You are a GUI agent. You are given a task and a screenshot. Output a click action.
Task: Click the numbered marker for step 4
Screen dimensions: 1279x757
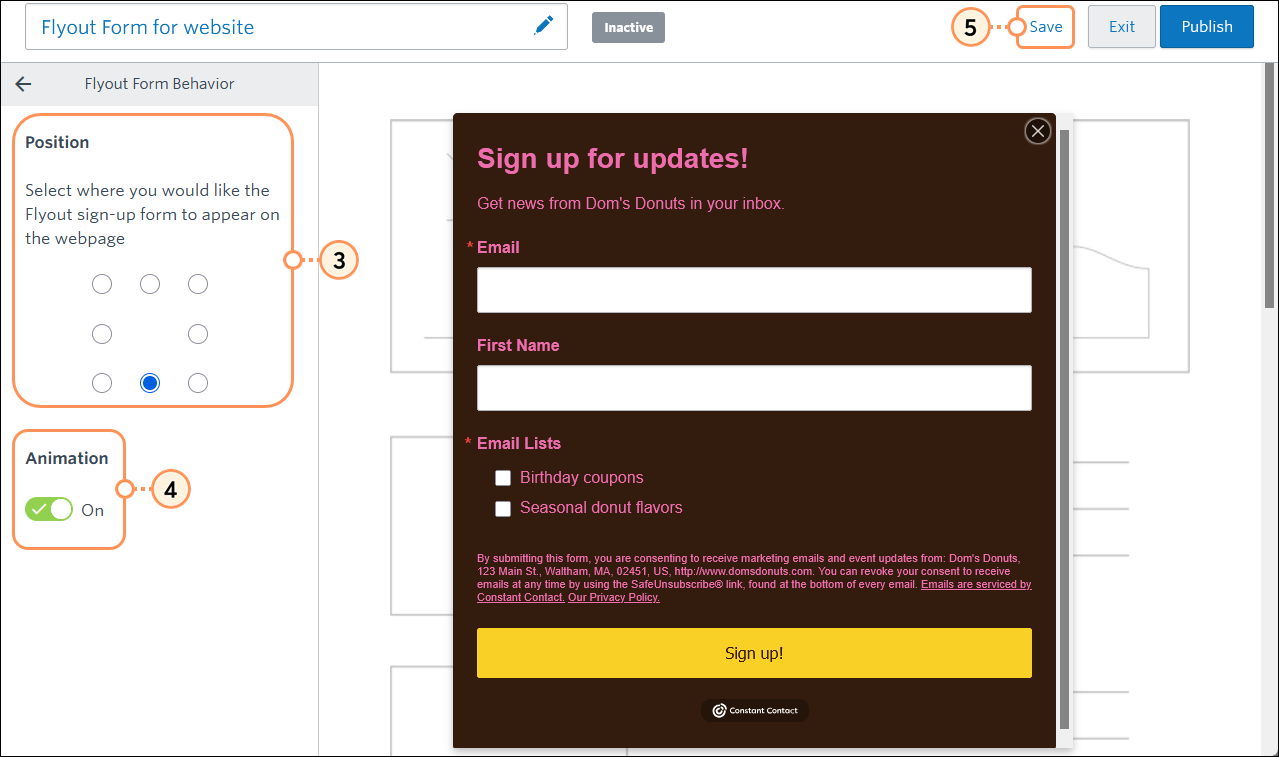click(171, 489)
